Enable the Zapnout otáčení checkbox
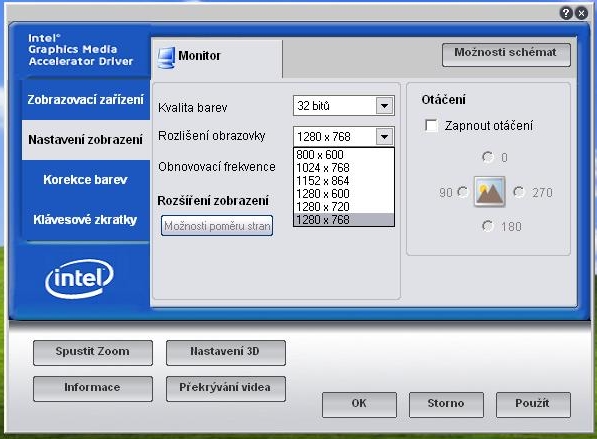Viewport: 597px width, 439px height. pyautogui.click(x=431, y=125)
